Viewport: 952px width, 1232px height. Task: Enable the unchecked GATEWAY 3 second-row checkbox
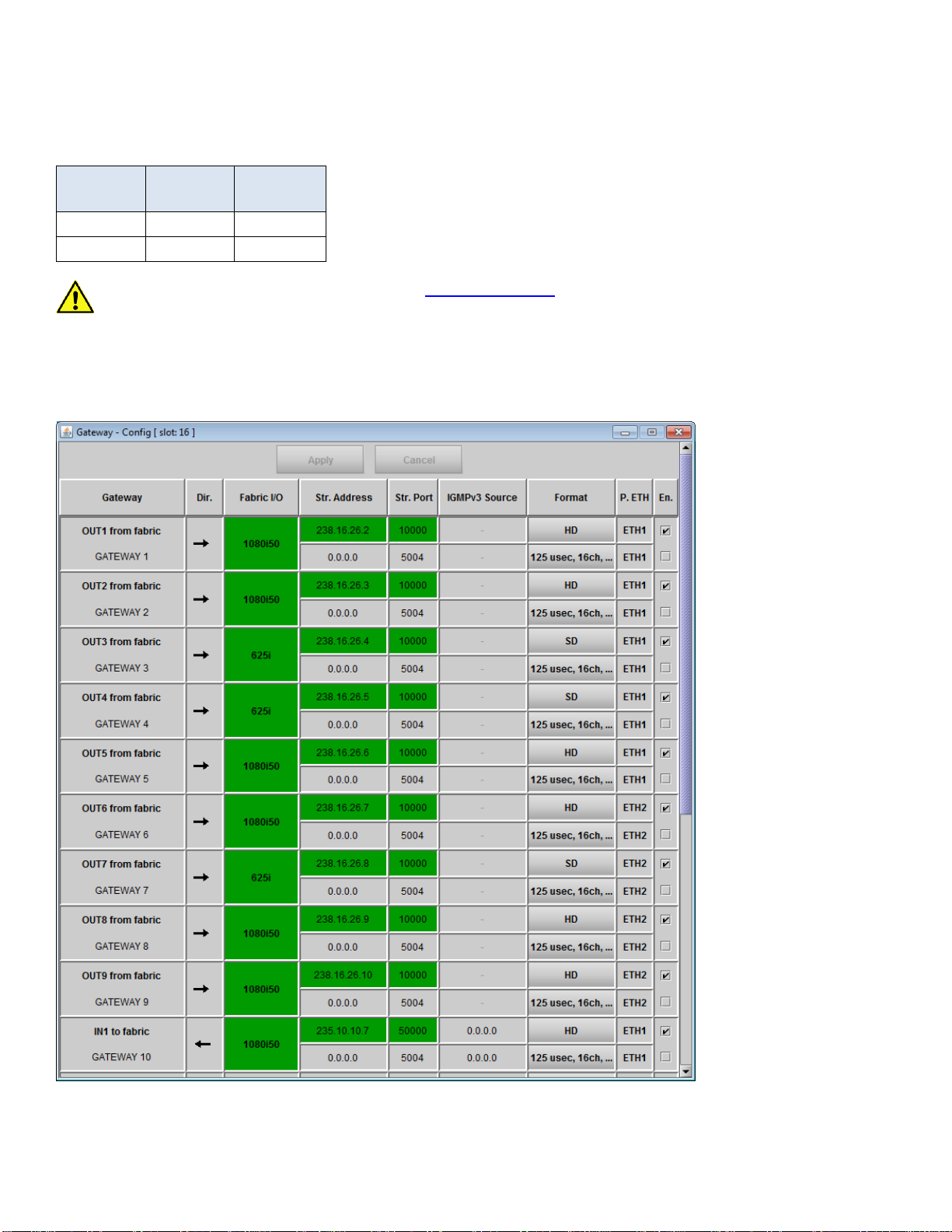(x=665, y=668)
